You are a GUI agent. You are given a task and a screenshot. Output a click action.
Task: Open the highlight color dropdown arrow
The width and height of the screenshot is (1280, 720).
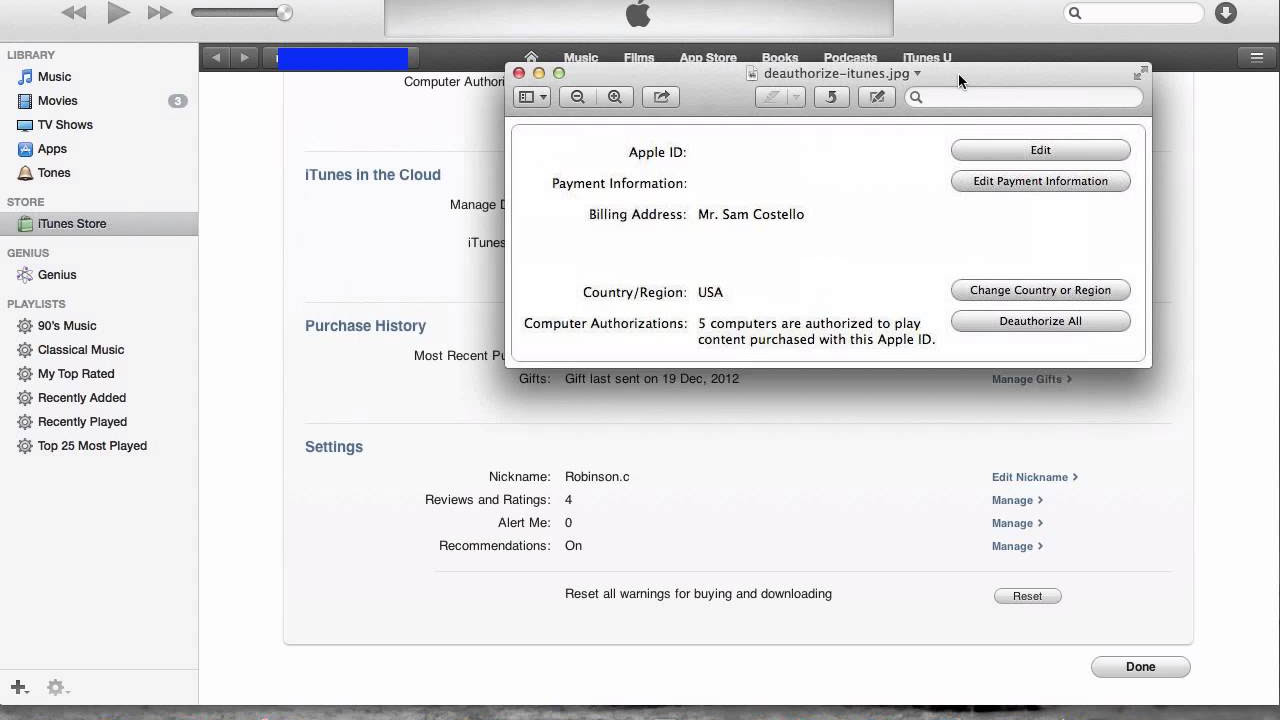pos(797,97)
